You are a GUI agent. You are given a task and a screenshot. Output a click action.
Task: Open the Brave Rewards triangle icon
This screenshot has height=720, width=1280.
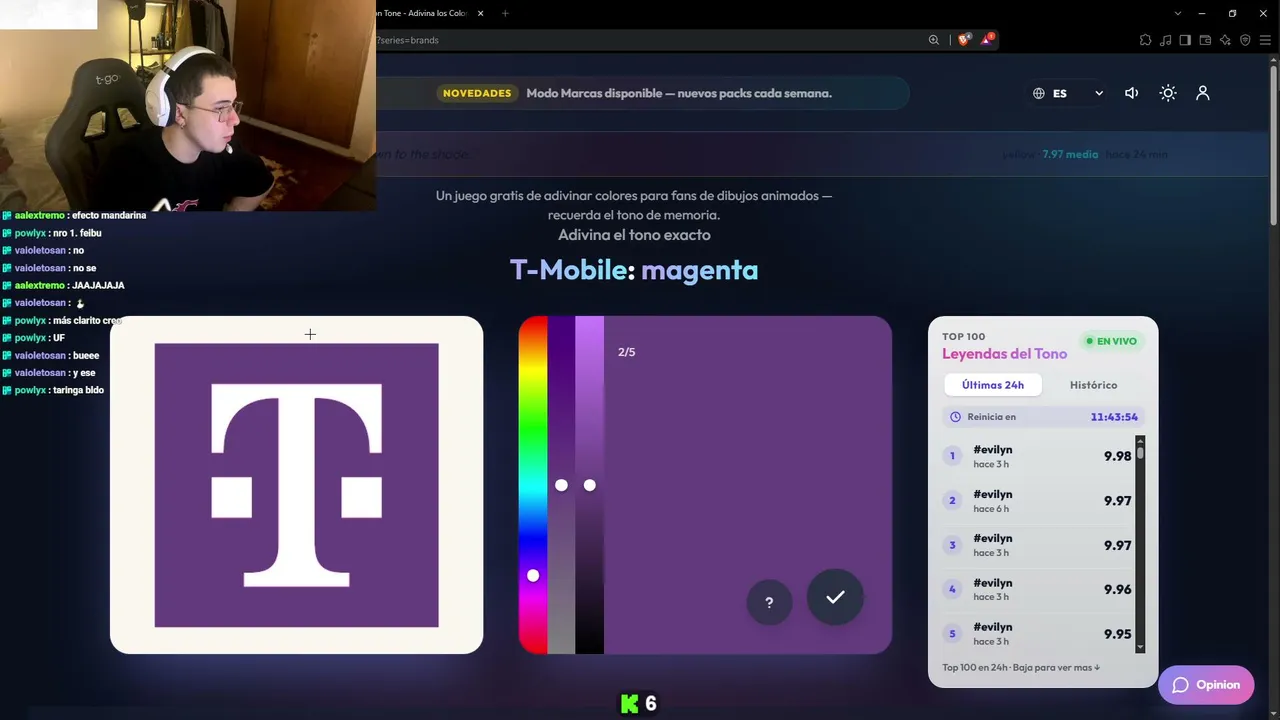[987, 40]
